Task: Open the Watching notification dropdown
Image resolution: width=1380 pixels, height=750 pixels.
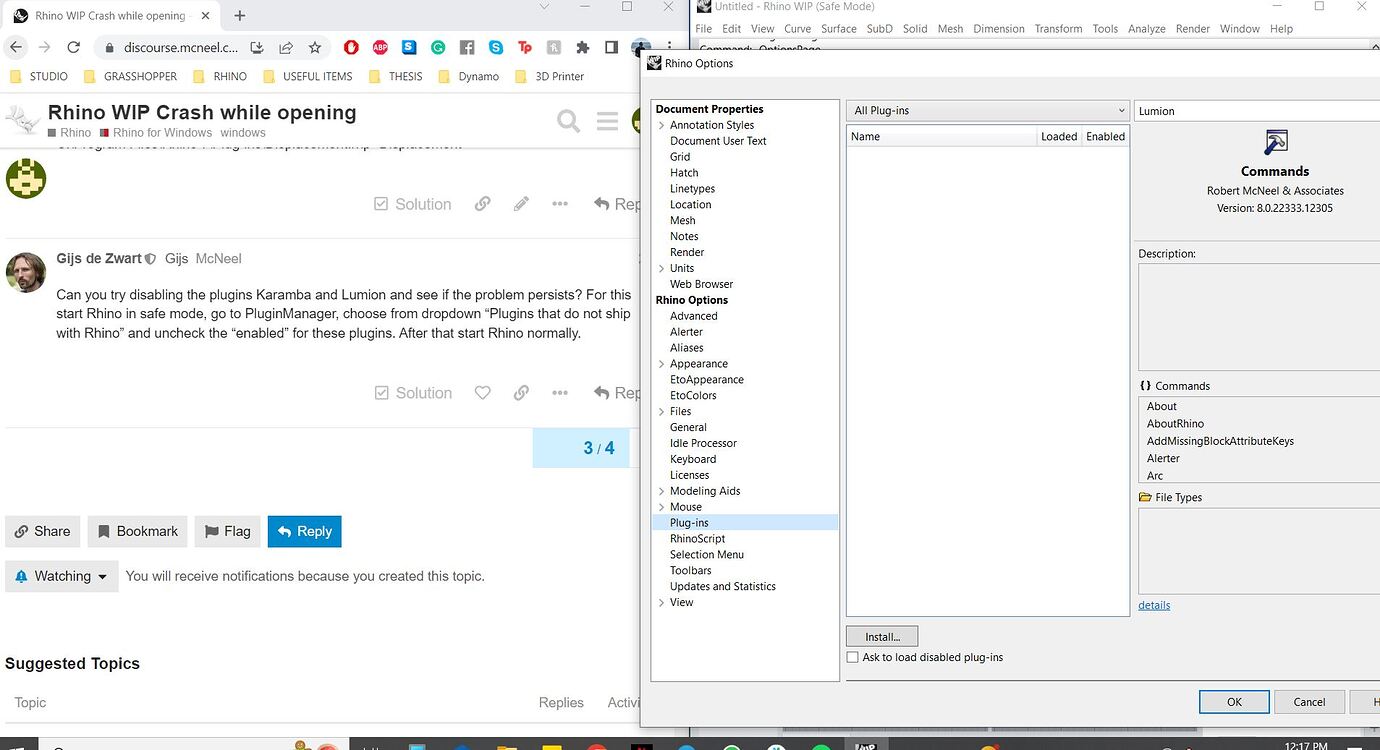Action: tap(61, 576)
